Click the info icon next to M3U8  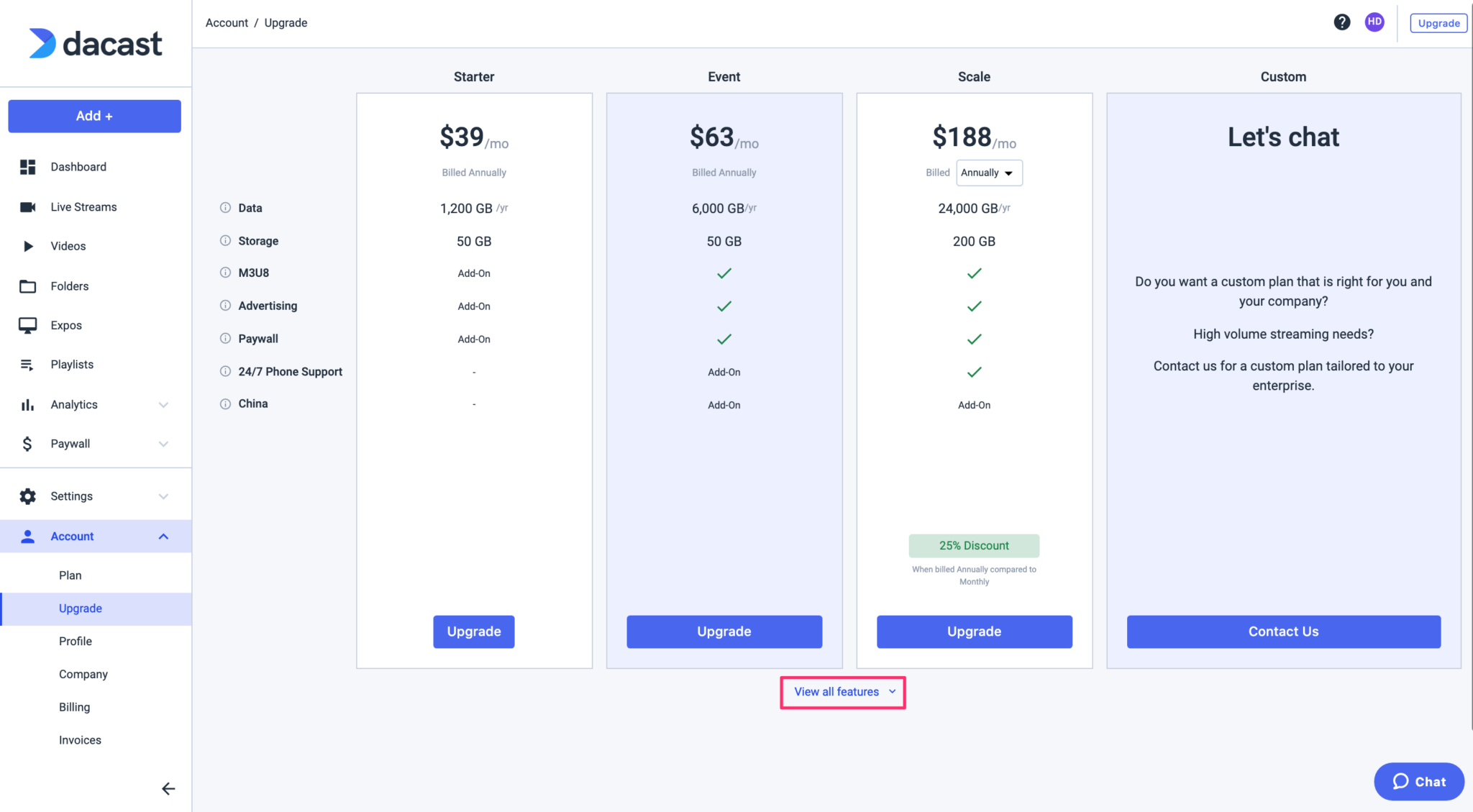(x=225, y=273)
